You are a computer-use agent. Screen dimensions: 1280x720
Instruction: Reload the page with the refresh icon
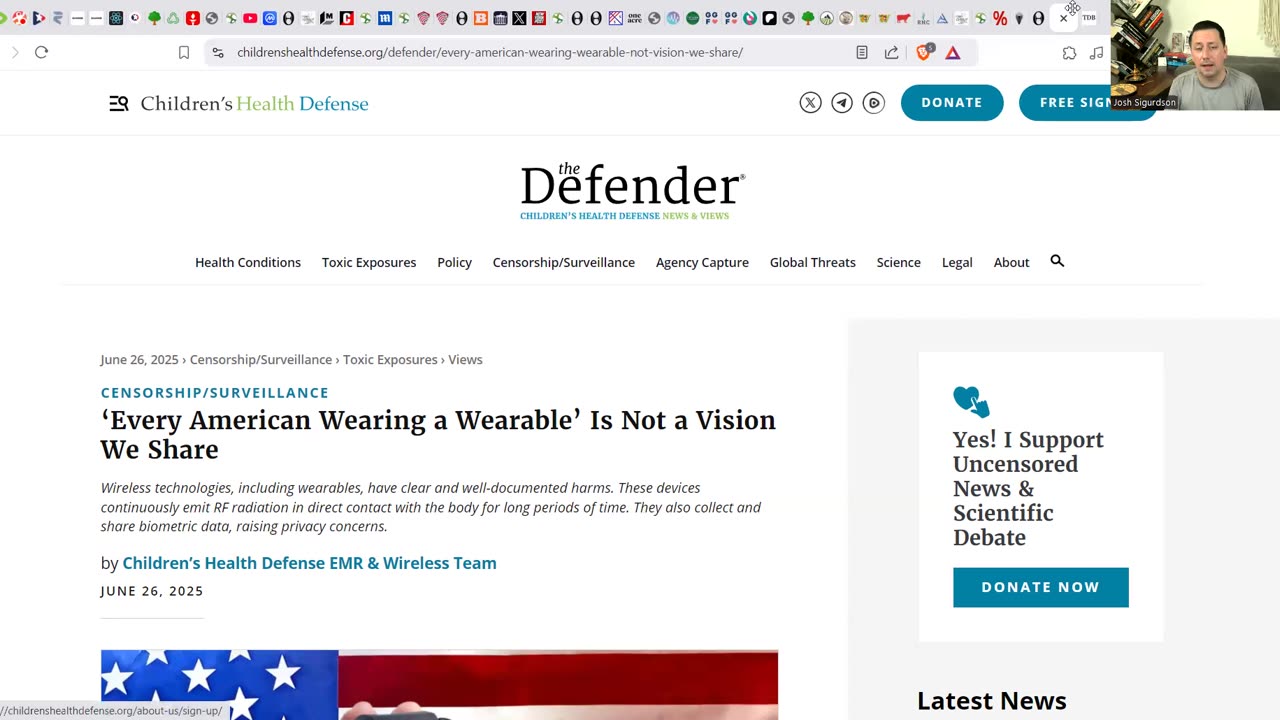pyautogui.click(x=41, y=52)
